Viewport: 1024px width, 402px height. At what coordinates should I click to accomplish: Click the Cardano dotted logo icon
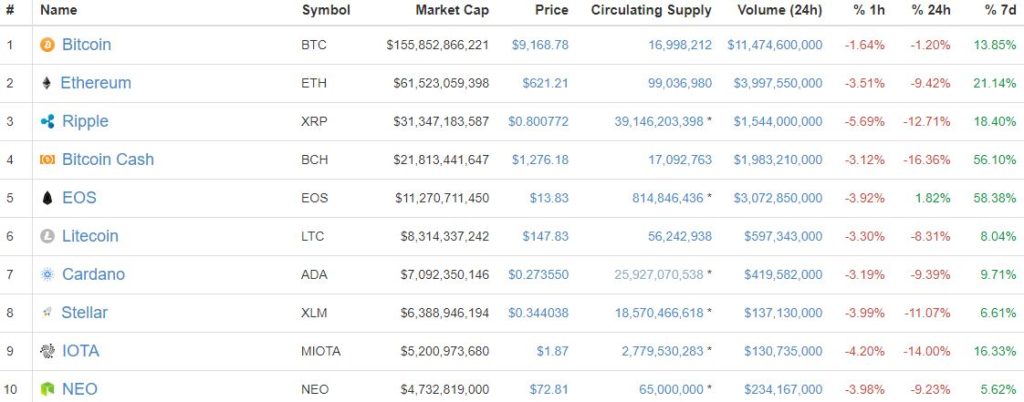[47, 275]
